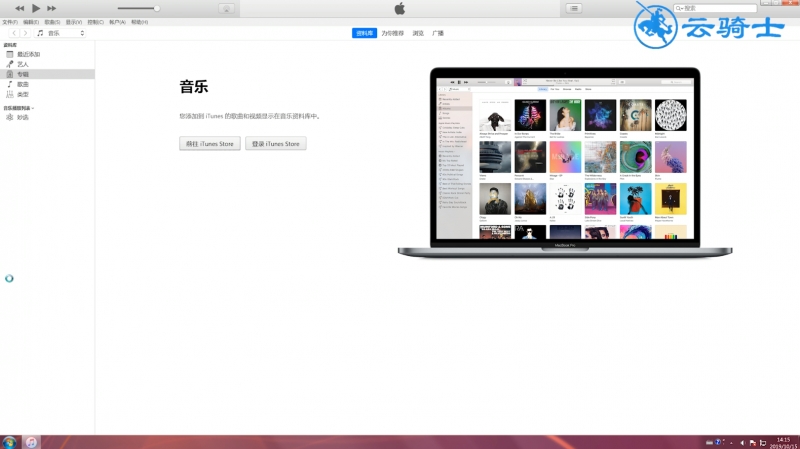Click the Apple logo in the status display
800x449 pixels.
point(399,8)
